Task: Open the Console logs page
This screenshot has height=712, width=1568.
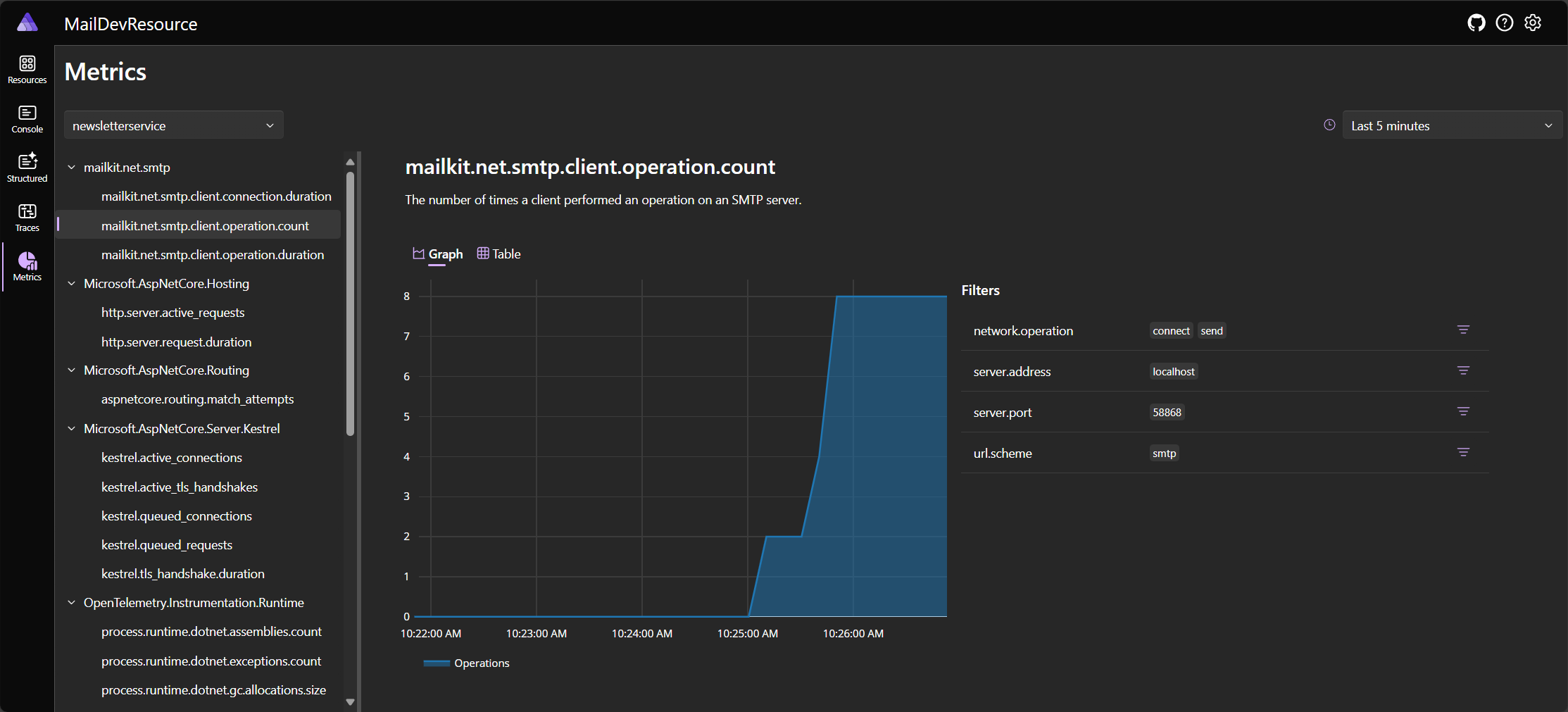Action: 27,119
